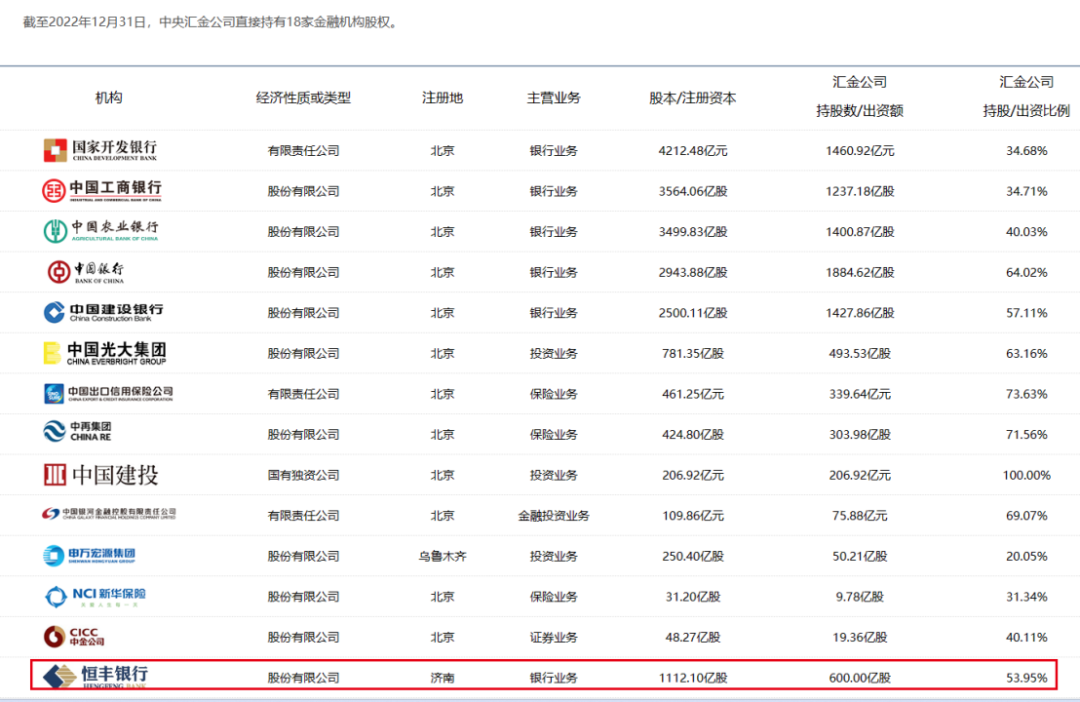Select the 股本/注册资本 column header
The width and height of the screenshot is (1080, 702).
pos(692,98)
